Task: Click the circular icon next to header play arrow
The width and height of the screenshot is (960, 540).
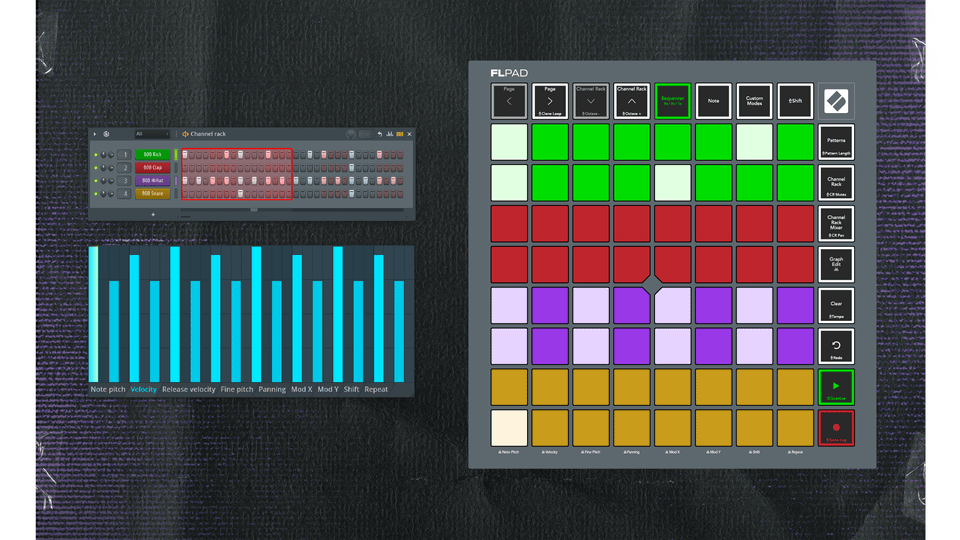Action: pos(107,134)
